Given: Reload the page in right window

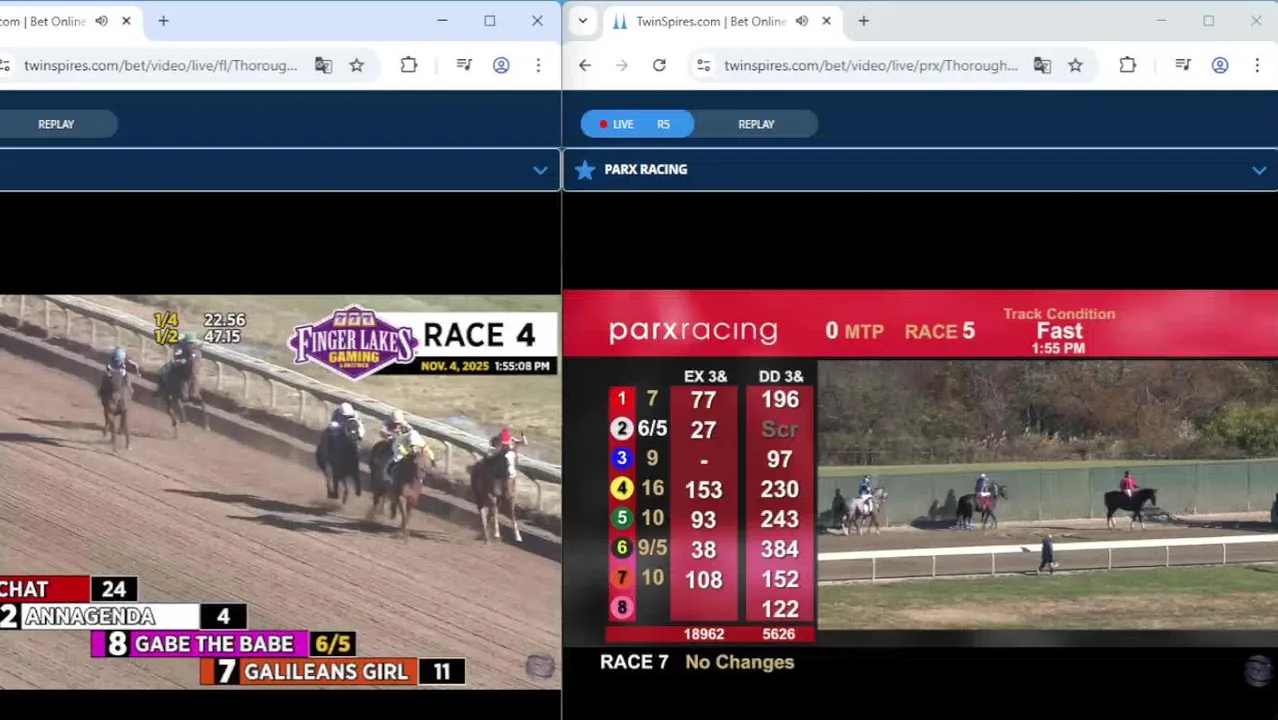Looking at the screenshot, I should click(x=659, y=65).
